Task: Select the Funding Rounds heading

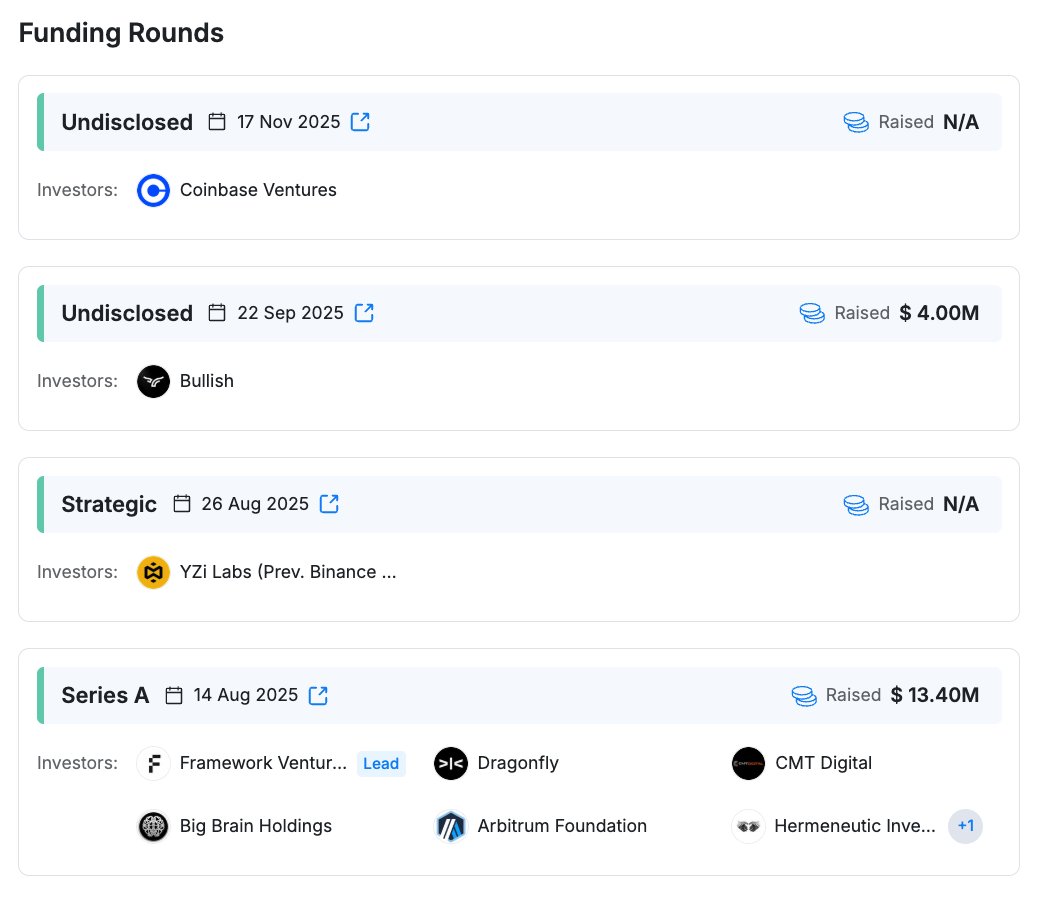Action: pyautogui.click(x=121, y=33)
